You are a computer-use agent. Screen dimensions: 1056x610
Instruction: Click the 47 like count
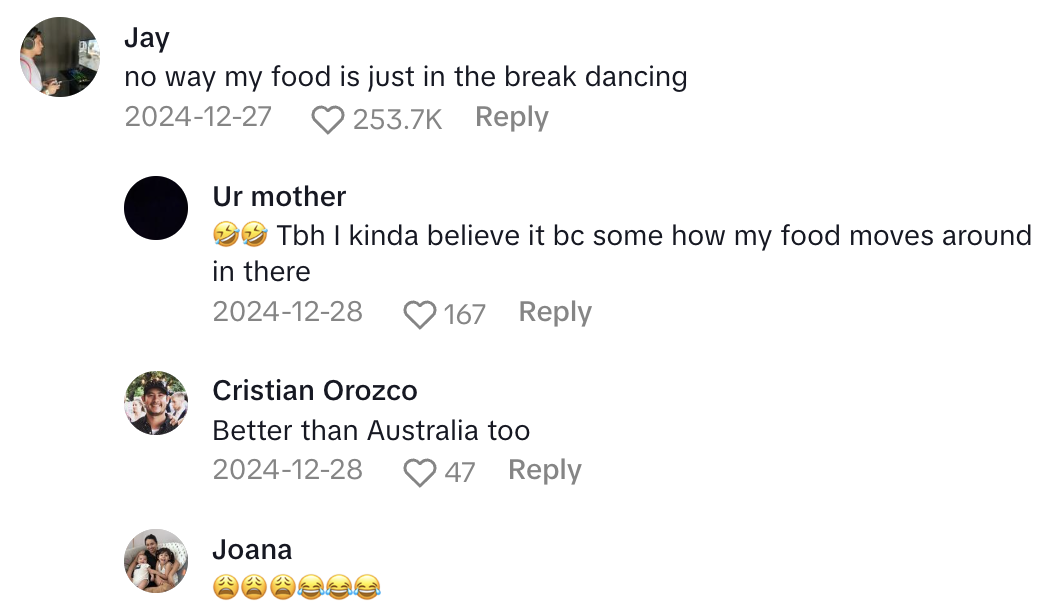(x=459, y=472)
